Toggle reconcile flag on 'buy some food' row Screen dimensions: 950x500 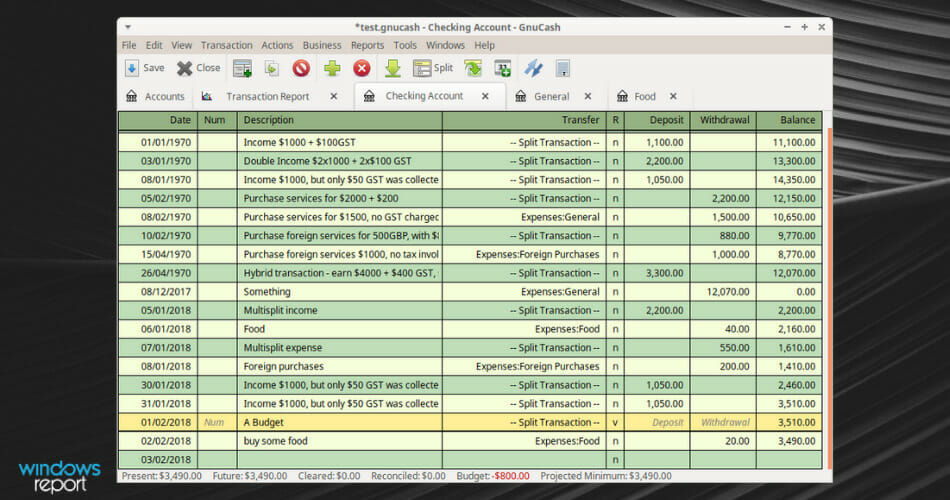(615, 441)
